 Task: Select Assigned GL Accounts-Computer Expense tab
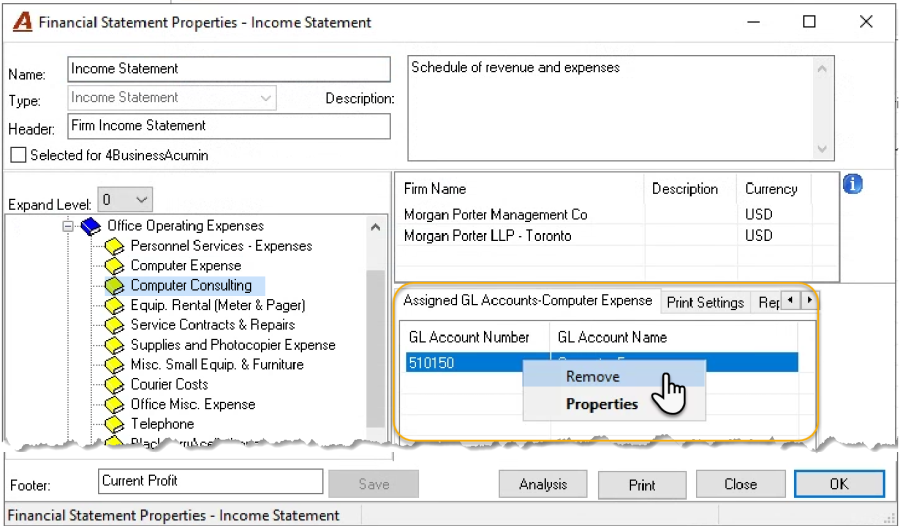[x=527, y=300]
